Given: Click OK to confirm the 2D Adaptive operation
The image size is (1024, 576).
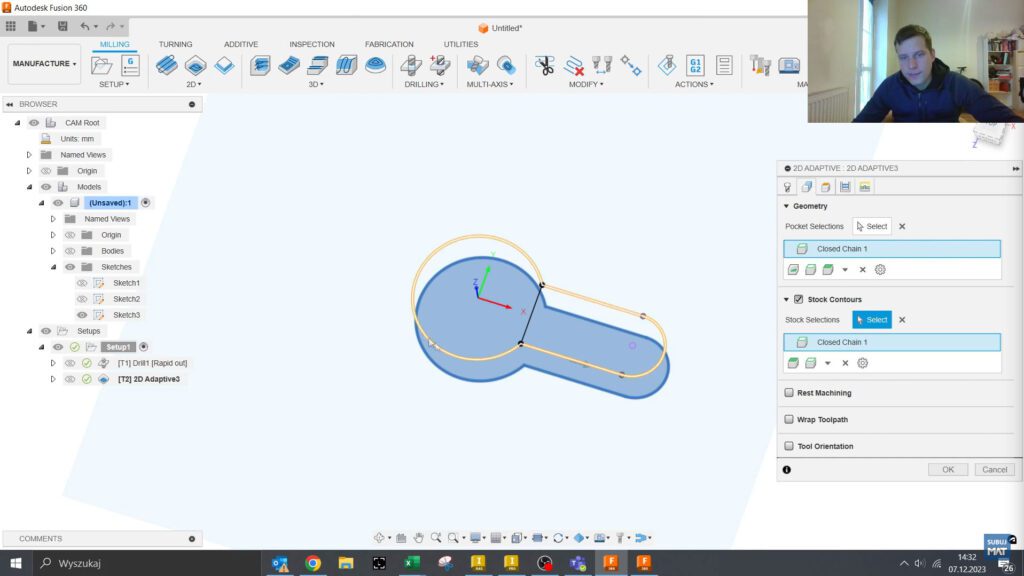Looking at the screenshot, I should 947,469.
